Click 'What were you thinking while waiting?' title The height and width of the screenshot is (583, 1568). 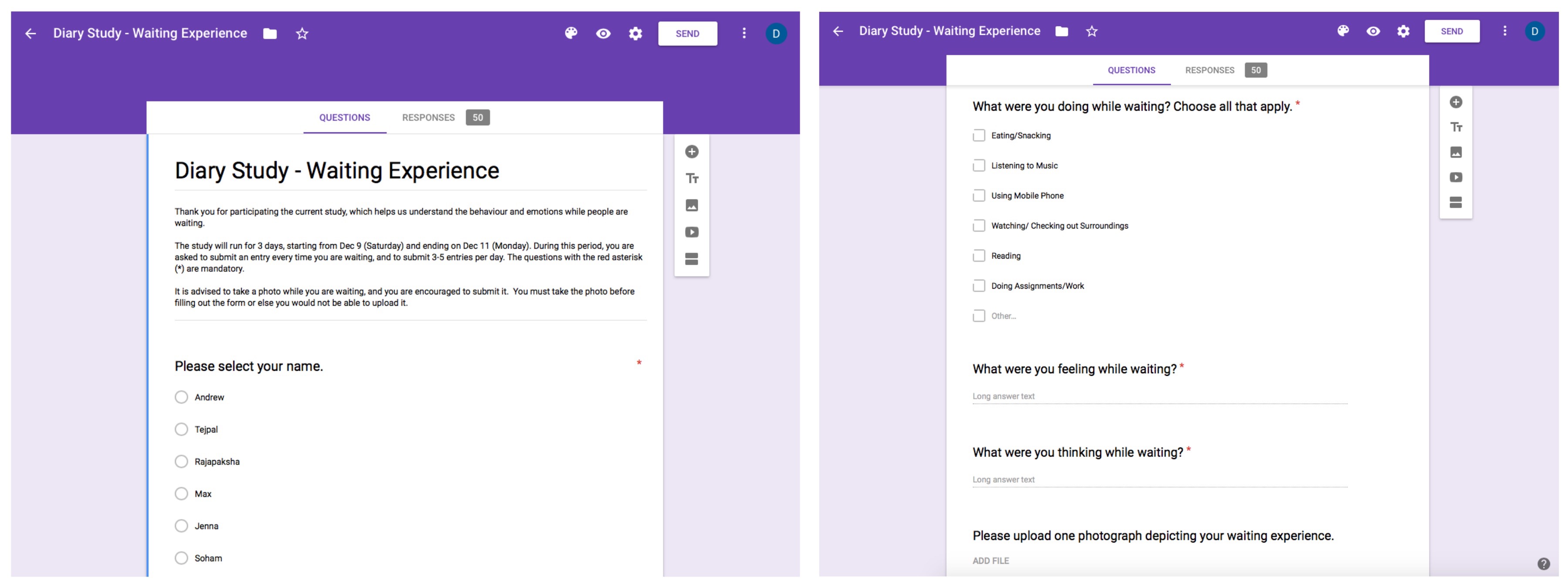click(x=1078, y=453)
